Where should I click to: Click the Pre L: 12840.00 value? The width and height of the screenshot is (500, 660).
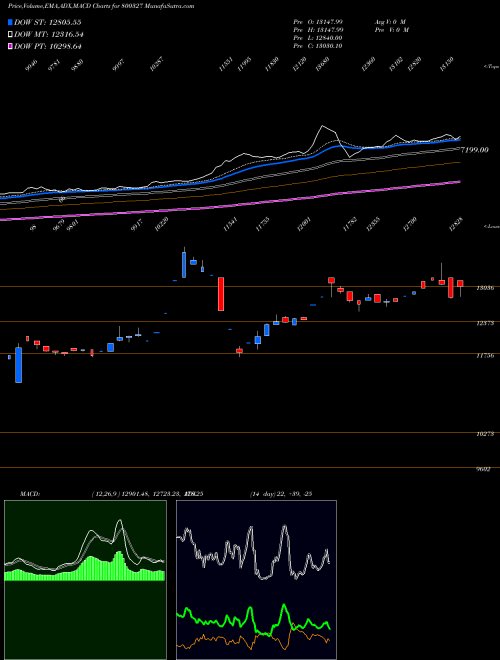point(318,38)
